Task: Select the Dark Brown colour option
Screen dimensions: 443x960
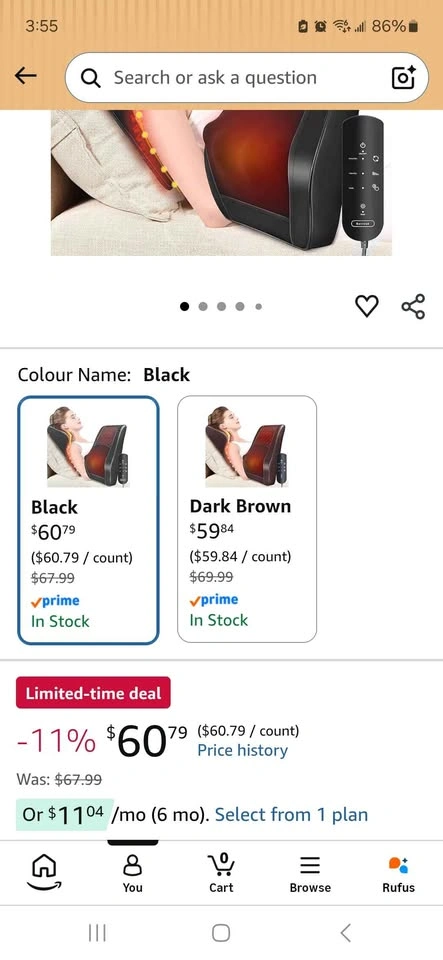Action: tap(247, 519)
